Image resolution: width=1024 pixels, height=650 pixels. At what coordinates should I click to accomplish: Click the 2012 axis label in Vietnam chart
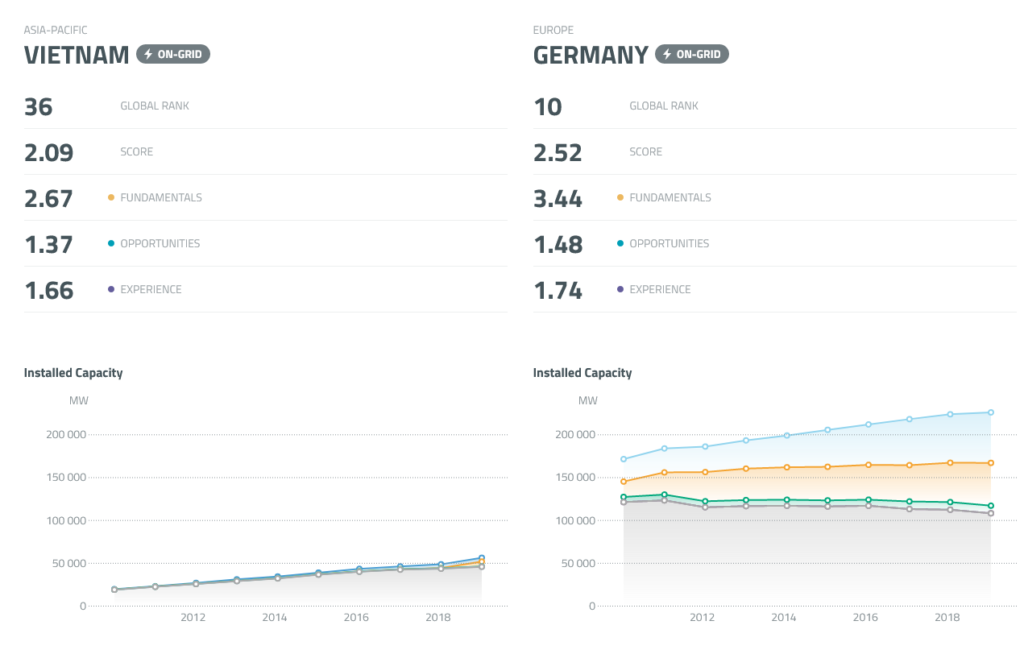tap(193, 617)
